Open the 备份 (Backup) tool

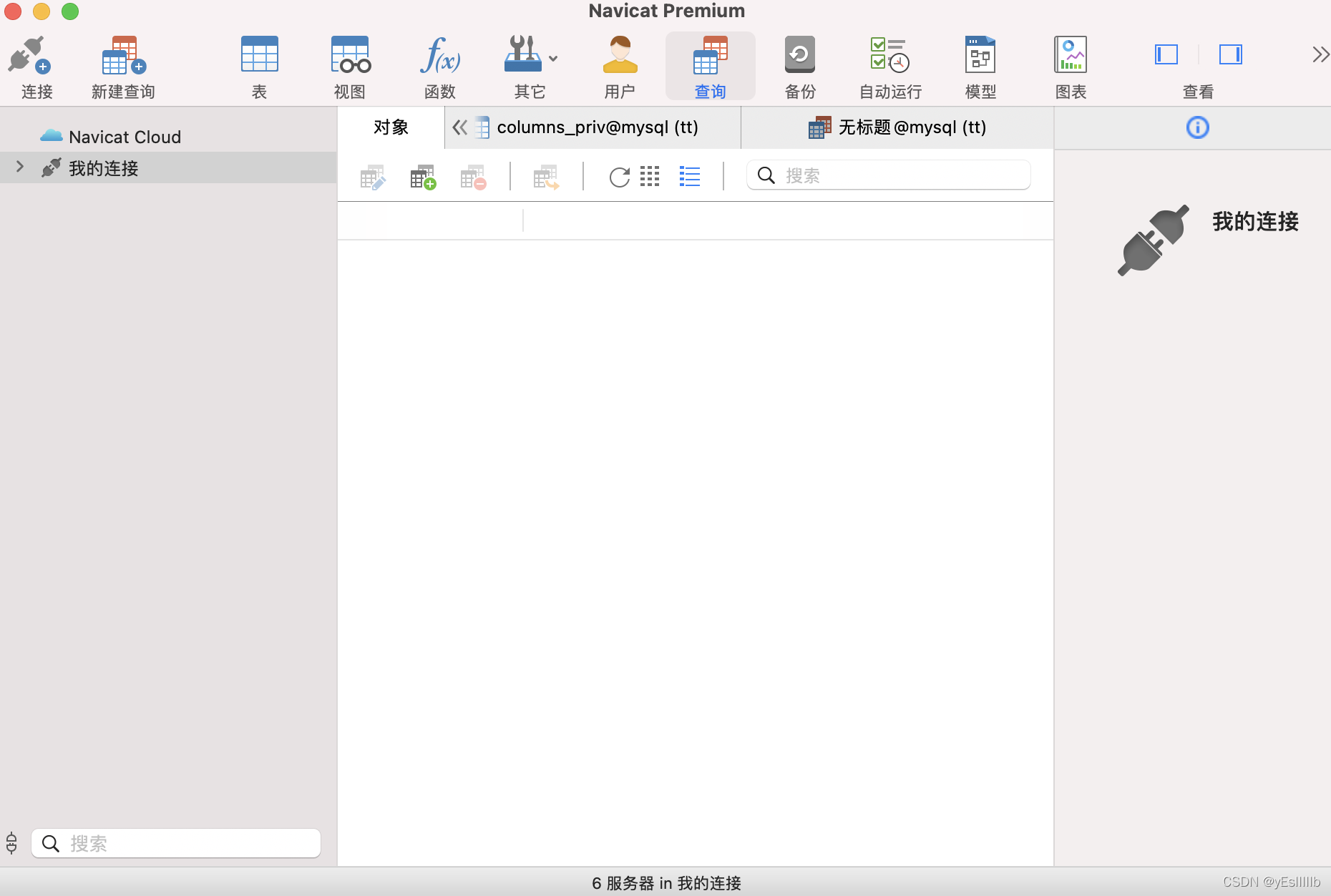point(800,67)
